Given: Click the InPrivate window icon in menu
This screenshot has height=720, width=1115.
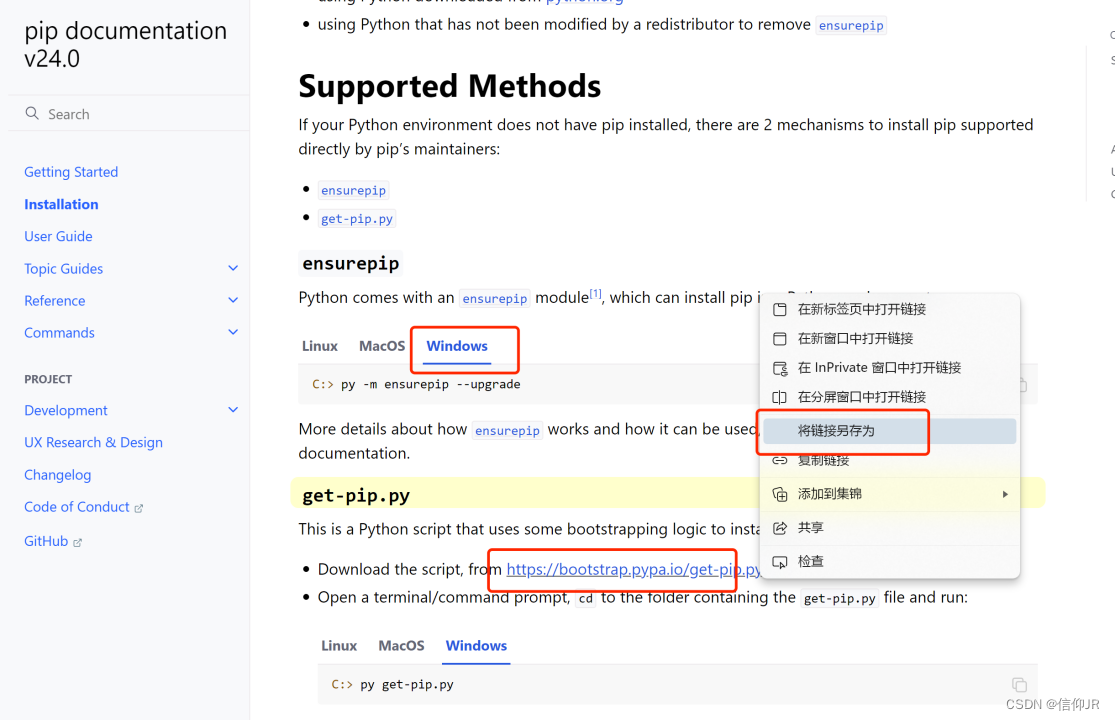Looking at the screenshot, I should 780,368.
